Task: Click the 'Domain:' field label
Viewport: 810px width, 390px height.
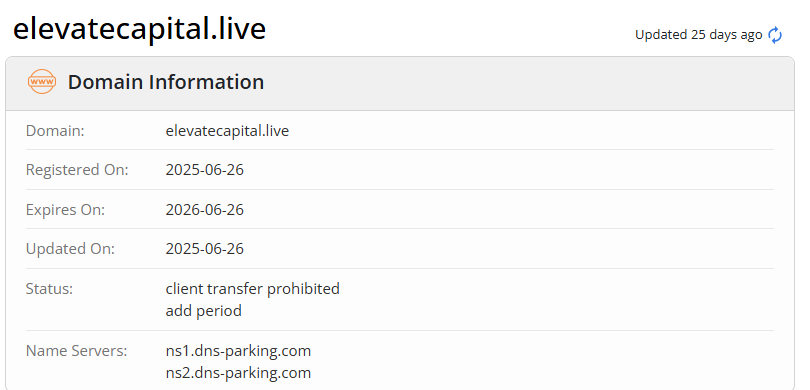Action: (55, 131)
